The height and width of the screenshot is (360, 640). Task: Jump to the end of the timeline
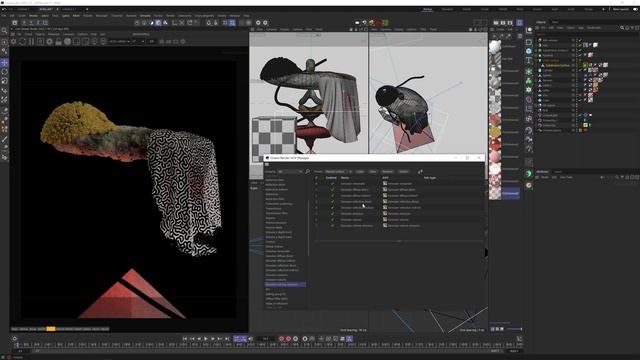tap(227, 339)
